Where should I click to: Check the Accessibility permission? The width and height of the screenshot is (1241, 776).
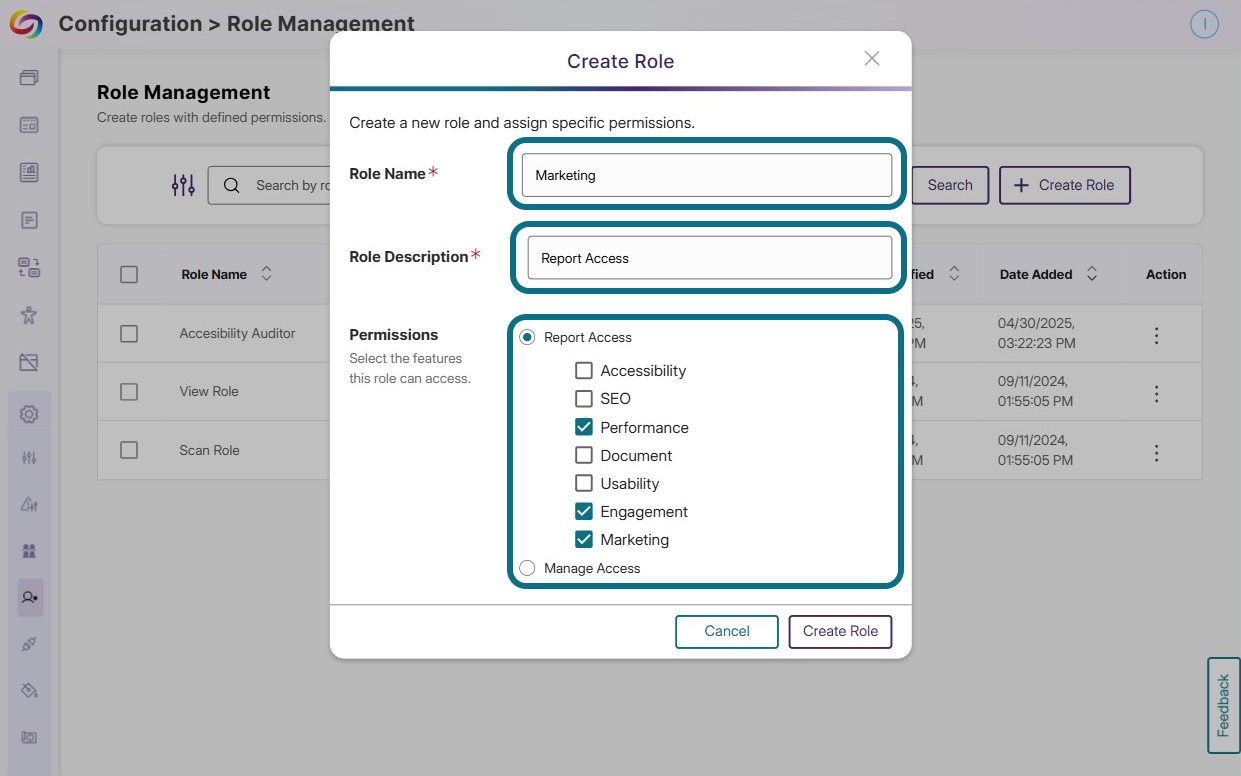584,371
